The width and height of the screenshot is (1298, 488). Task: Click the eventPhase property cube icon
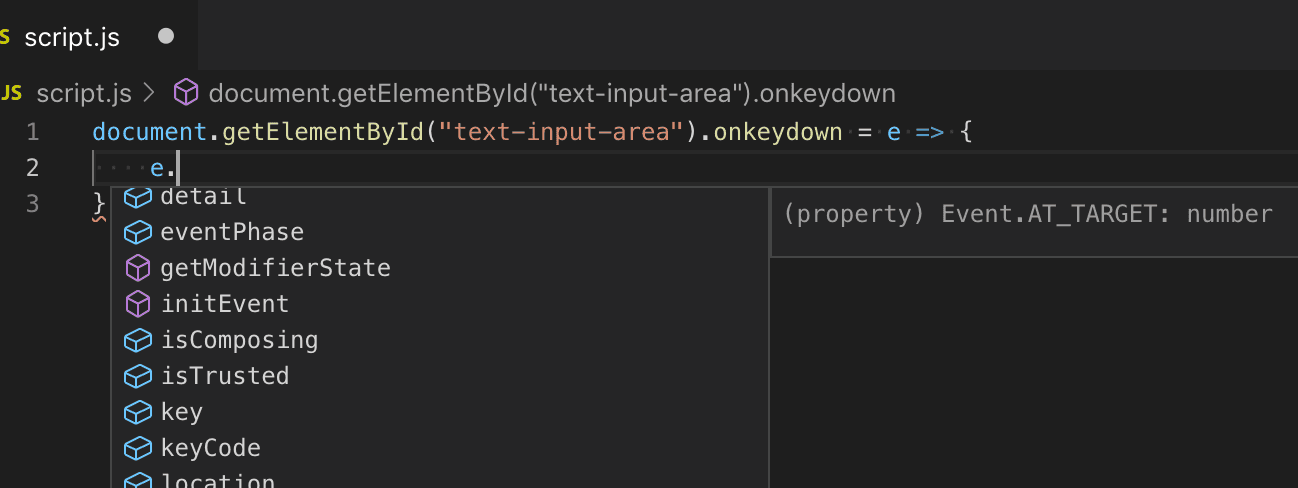(136, 232)
